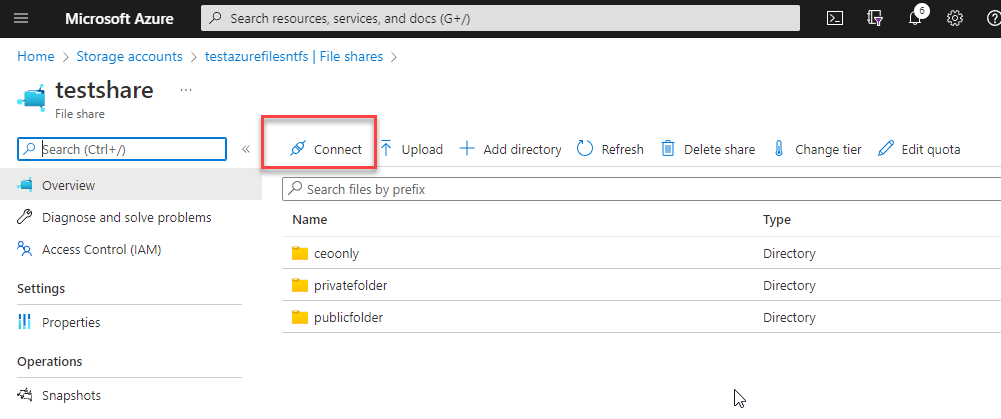Click the Connect plug icon
The width and height of the screenshot is (1001, 419).
point(297,149)
